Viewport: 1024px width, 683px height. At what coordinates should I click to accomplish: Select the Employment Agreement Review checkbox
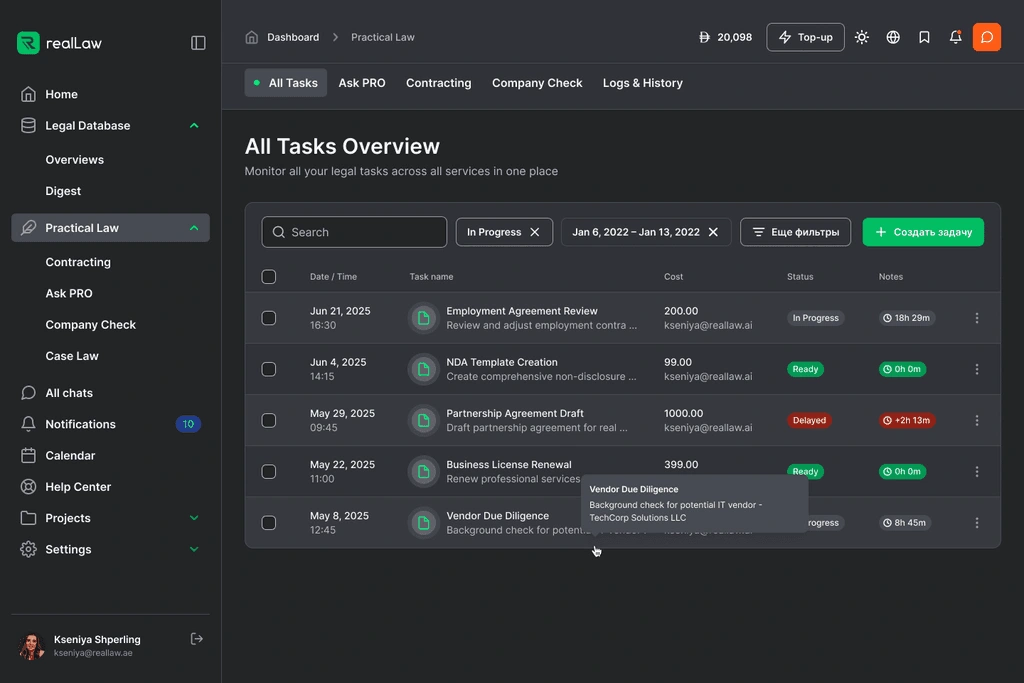pyautogui.click(x=269, y=318)
